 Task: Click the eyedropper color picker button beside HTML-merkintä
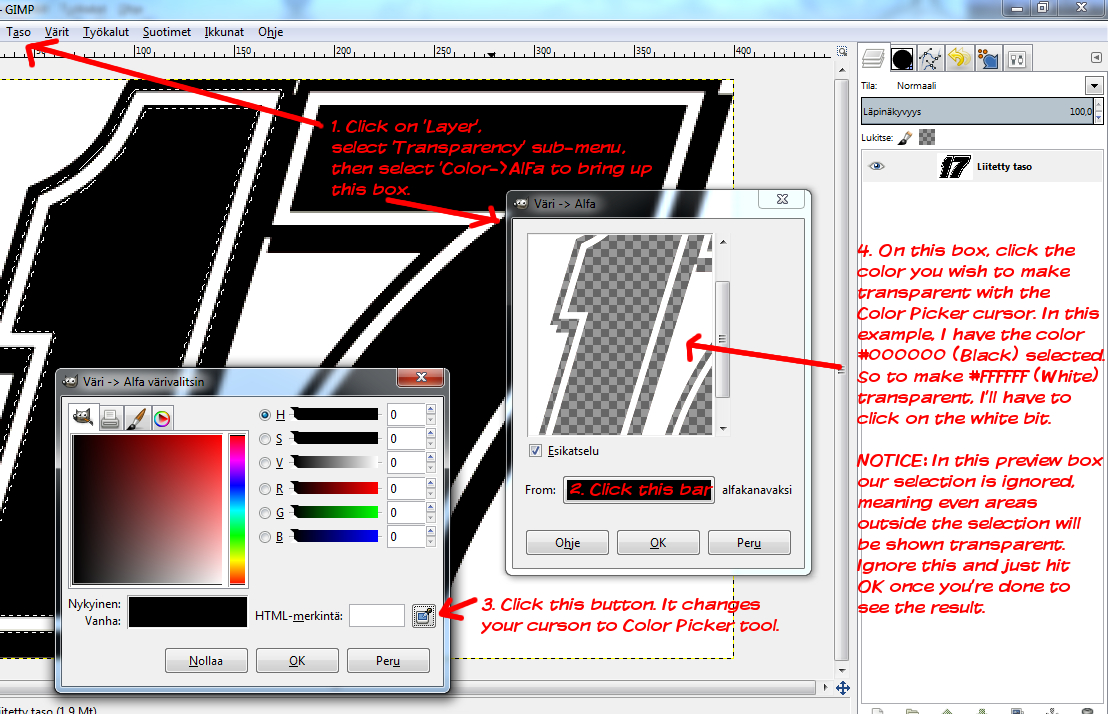(x=423, y=616)
